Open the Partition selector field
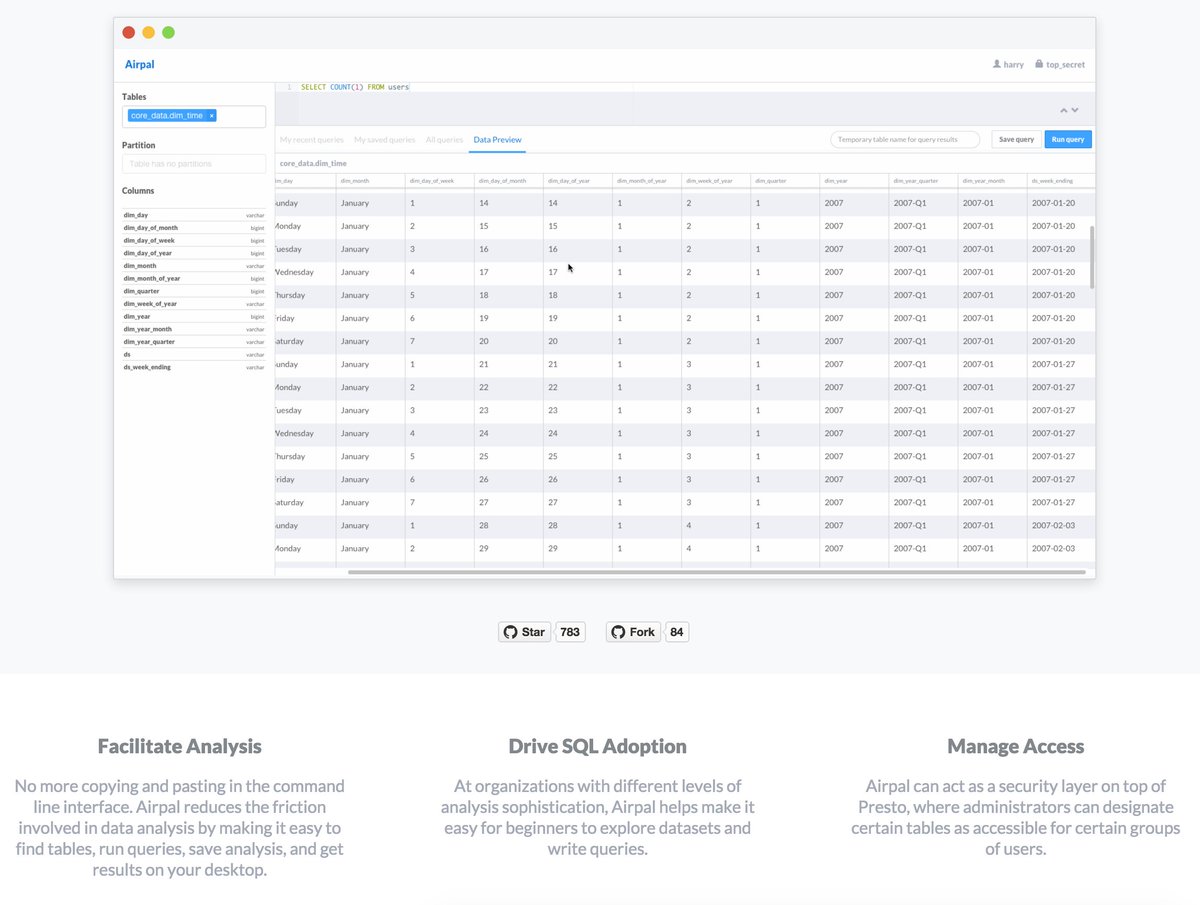1200x905 pixels. 194,163
